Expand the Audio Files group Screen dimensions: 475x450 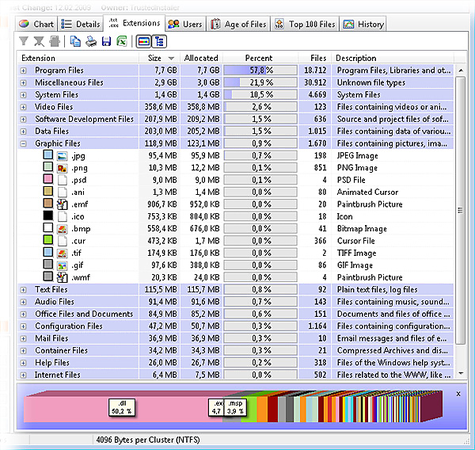coord(23,302)
